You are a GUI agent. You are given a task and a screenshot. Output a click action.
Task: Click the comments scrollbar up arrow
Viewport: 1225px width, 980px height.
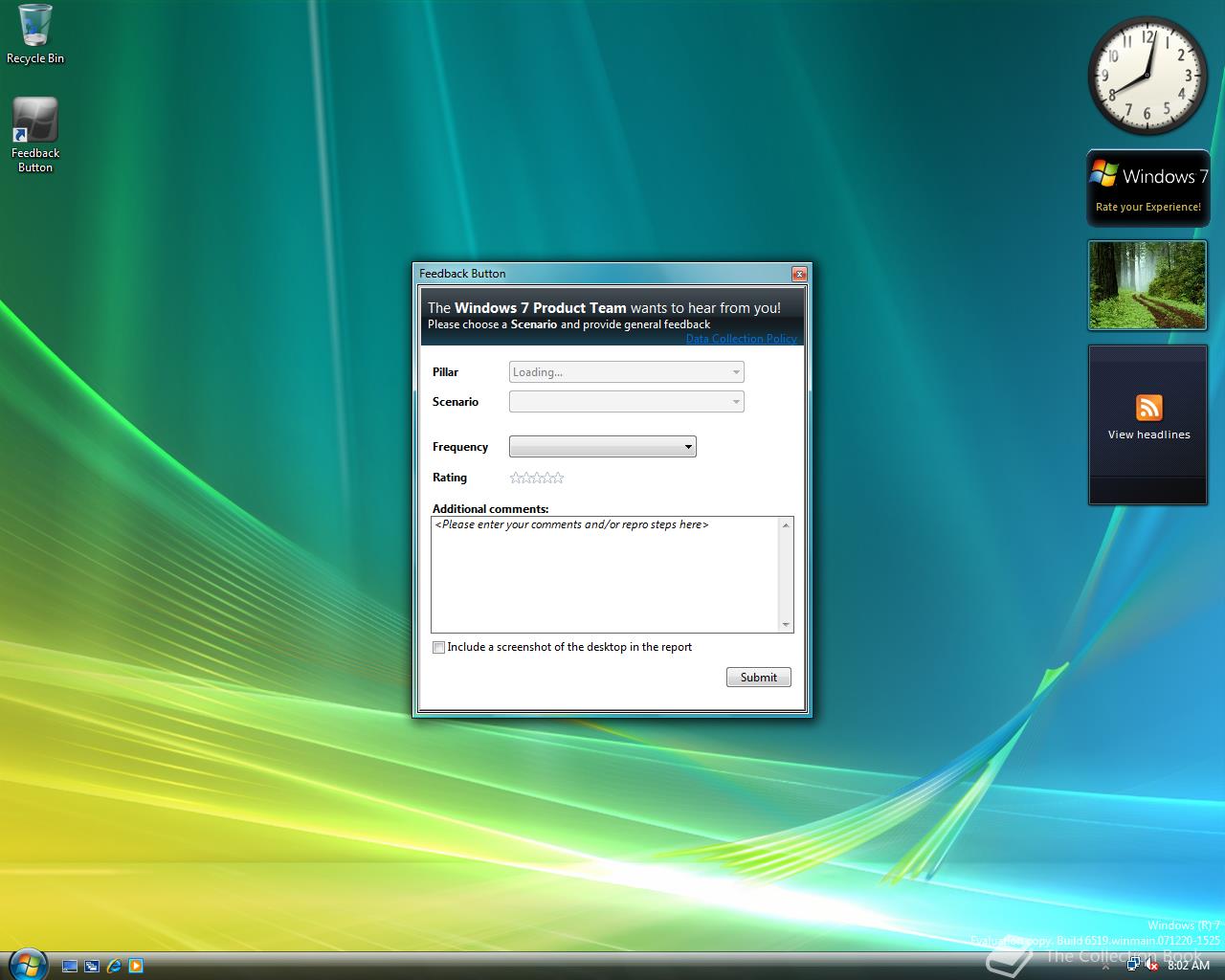[787, 524]
